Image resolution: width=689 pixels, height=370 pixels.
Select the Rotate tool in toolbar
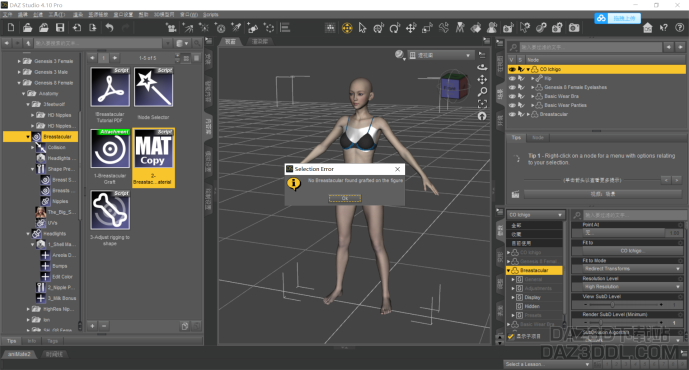[x=394, y=28]
